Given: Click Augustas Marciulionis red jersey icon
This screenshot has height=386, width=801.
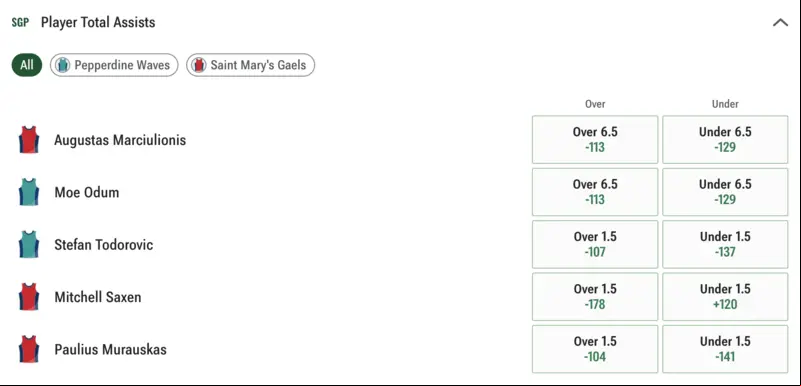Looking at the screenshot, I should point(29,140).
